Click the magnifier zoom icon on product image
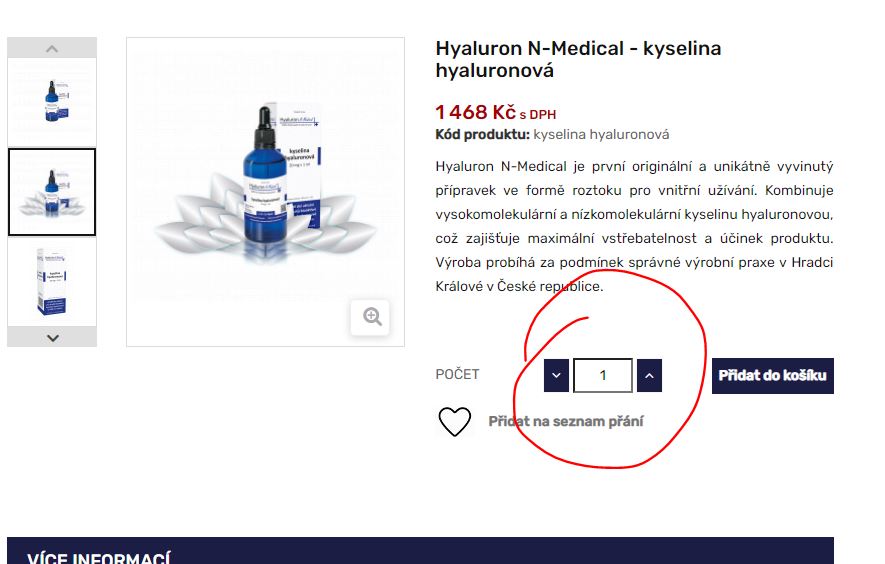Viewport: 885px width, 564px height. pos(370,317)
